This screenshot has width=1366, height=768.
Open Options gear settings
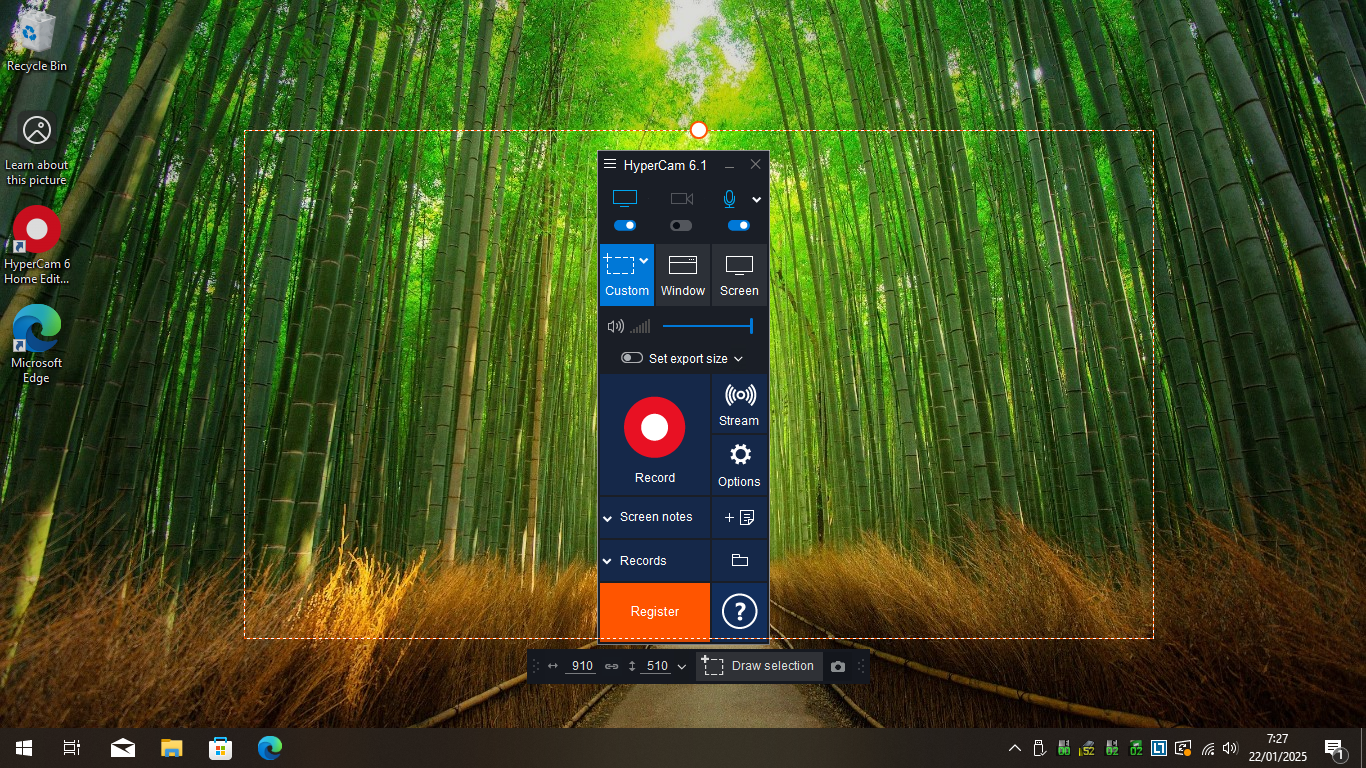(739, 465)
